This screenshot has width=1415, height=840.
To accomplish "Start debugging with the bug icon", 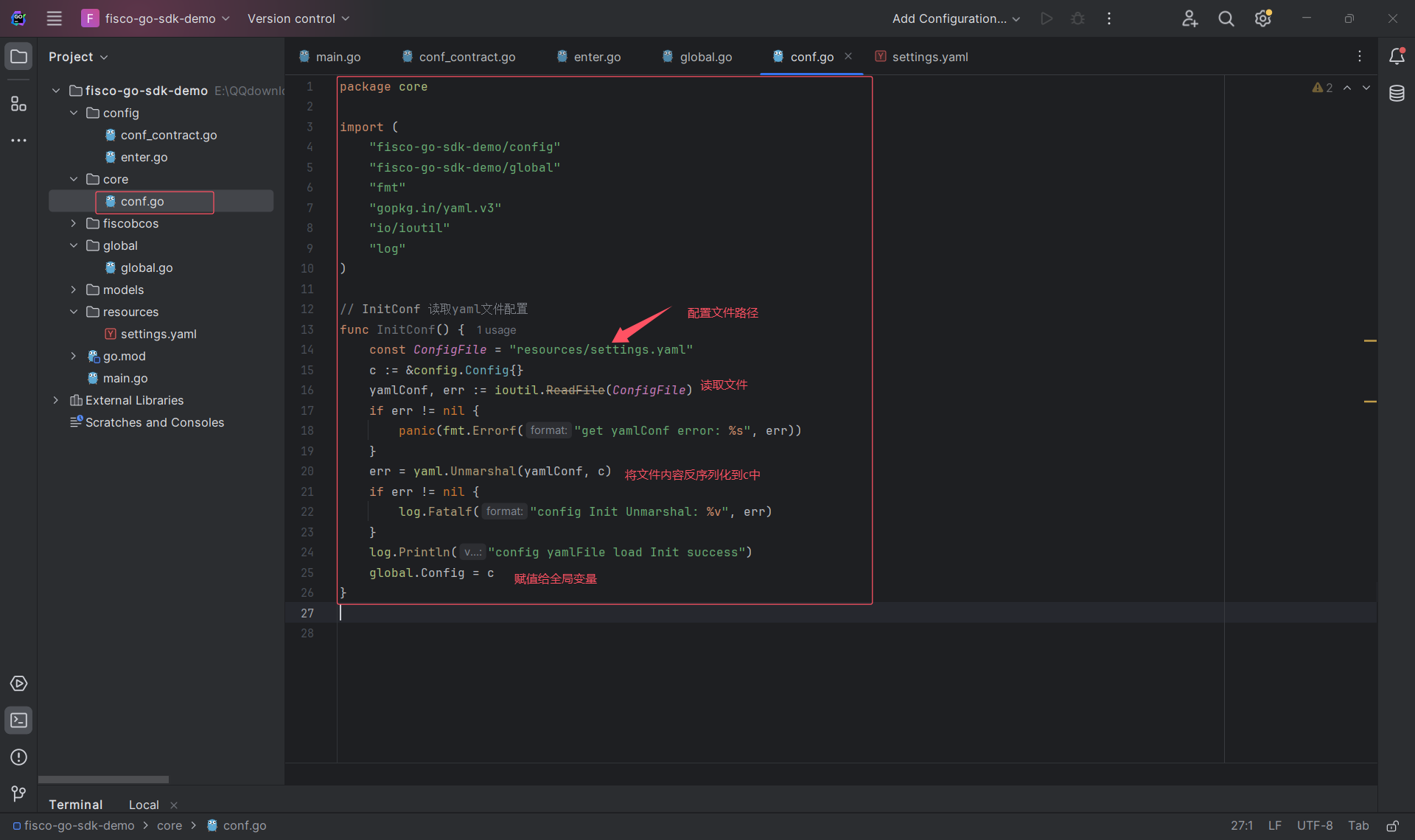I will 1077,18.
